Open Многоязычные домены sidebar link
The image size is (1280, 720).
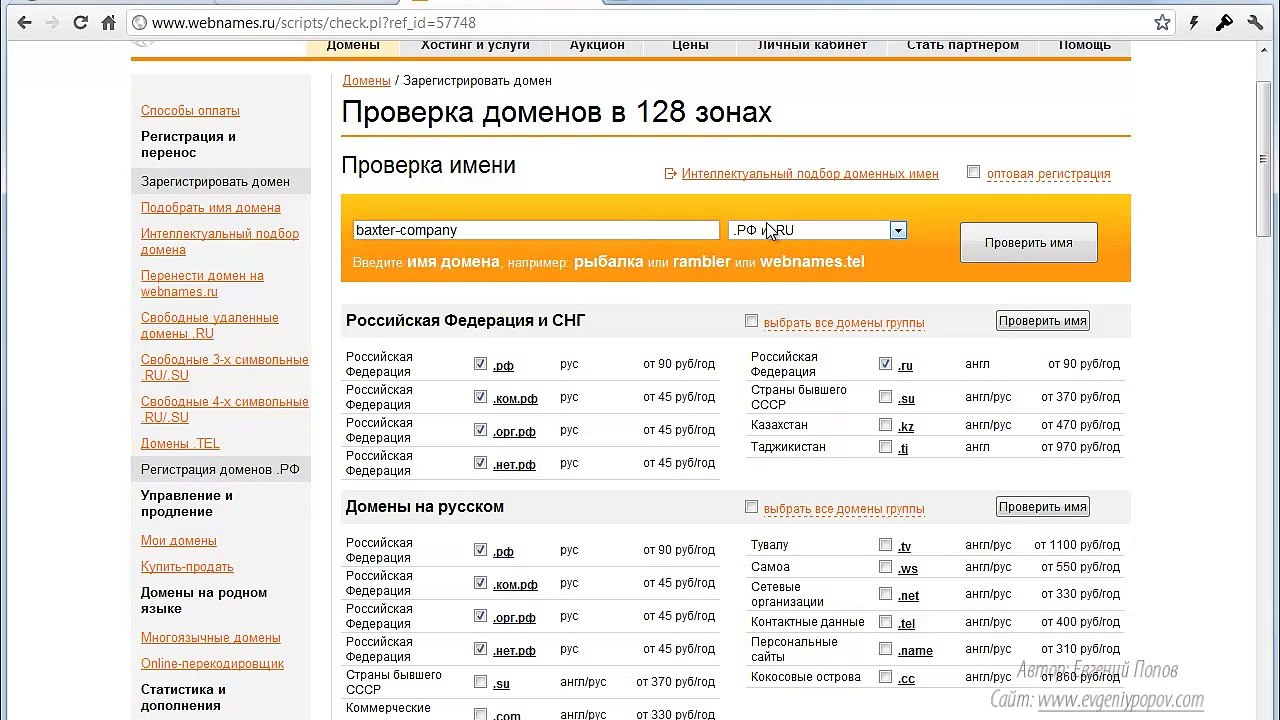[210, 638]
